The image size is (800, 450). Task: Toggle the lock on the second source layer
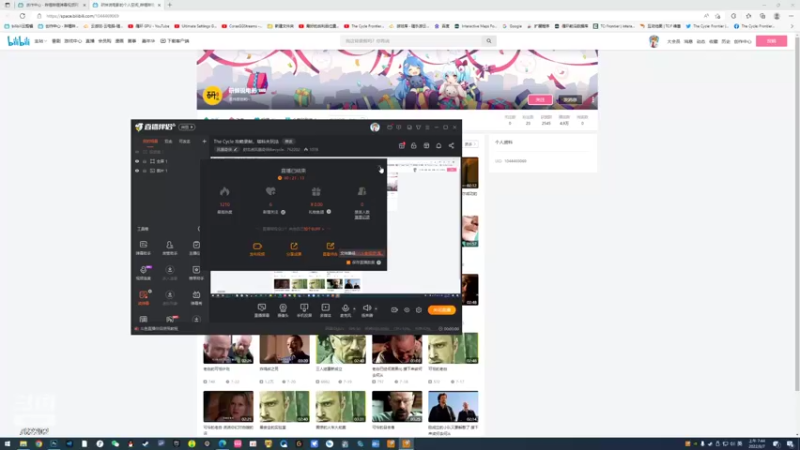click(x=144, y=171)
